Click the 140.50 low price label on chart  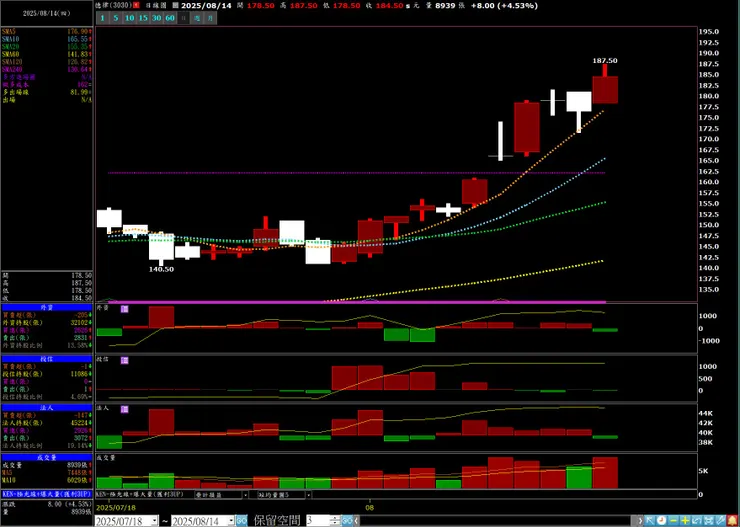161,269
